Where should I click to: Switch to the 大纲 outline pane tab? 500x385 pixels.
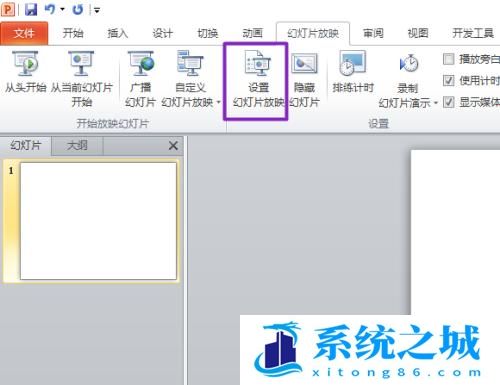tap(77, 146)
